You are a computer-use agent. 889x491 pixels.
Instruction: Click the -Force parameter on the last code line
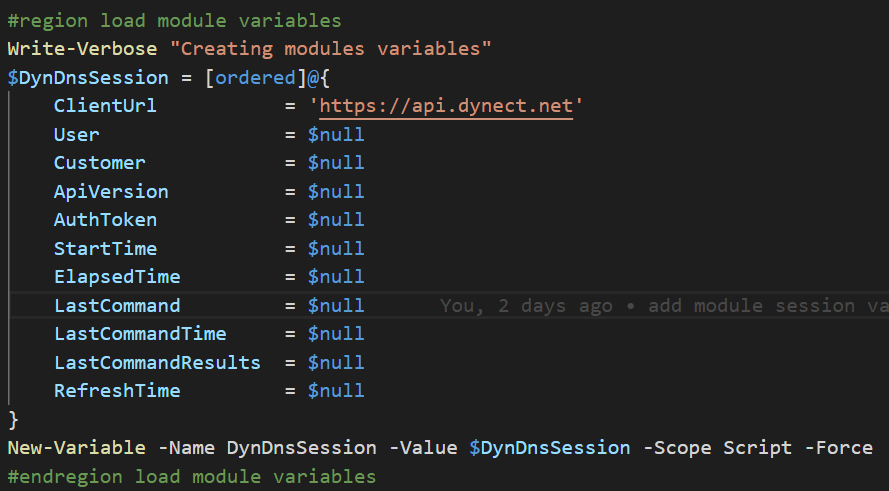coord(838,448)
